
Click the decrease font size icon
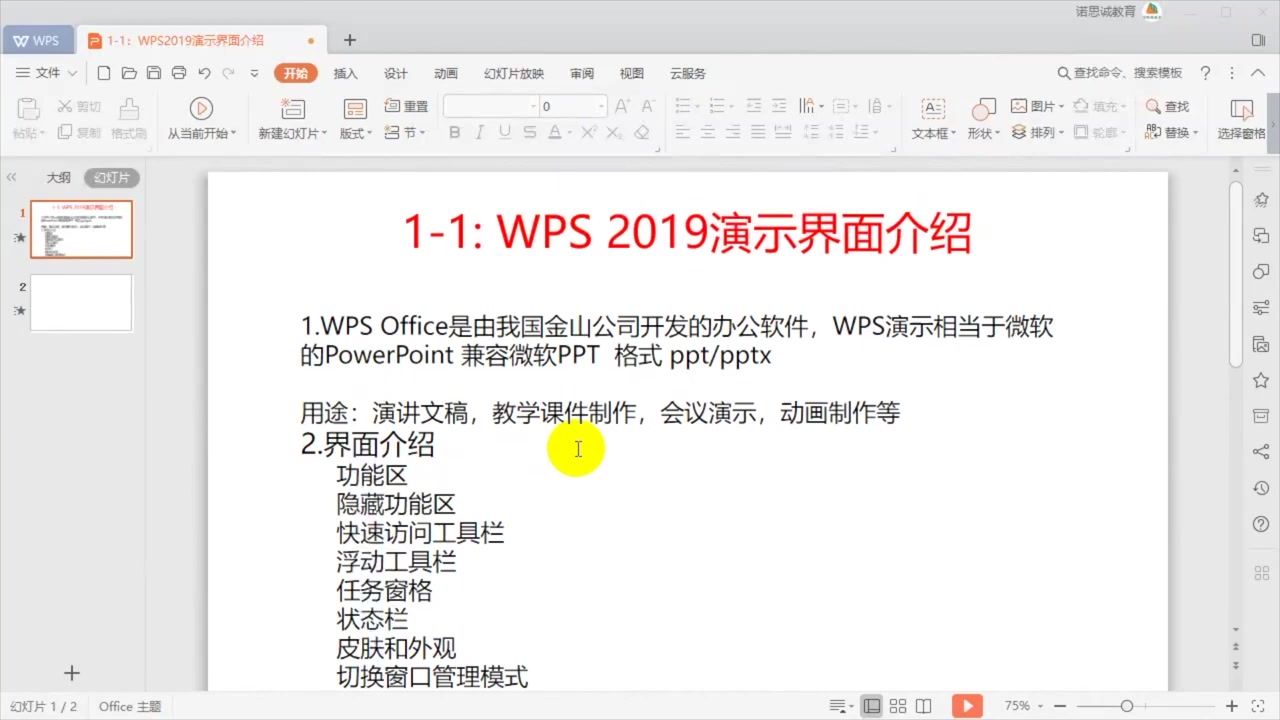pos(648,106)
